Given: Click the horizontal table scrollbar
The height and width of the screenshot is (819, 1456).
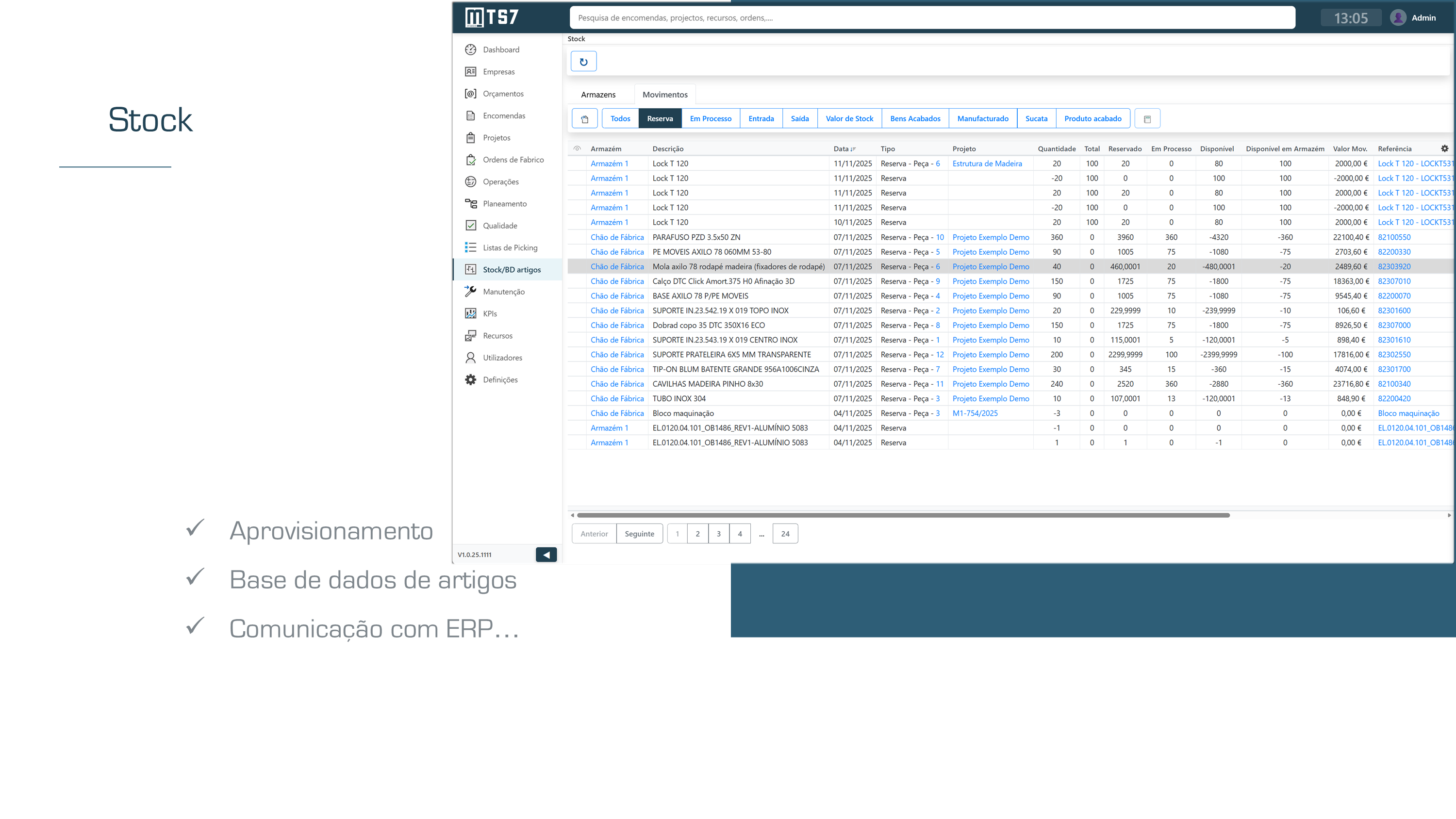Looking at the screenshot, I should pyautogui.click(x=903, y=515).
